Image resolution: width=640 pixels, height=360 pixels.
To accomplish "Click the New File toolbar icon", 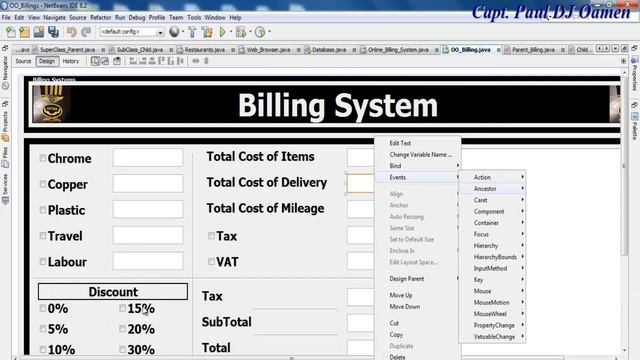I will (x=11, y=32).
